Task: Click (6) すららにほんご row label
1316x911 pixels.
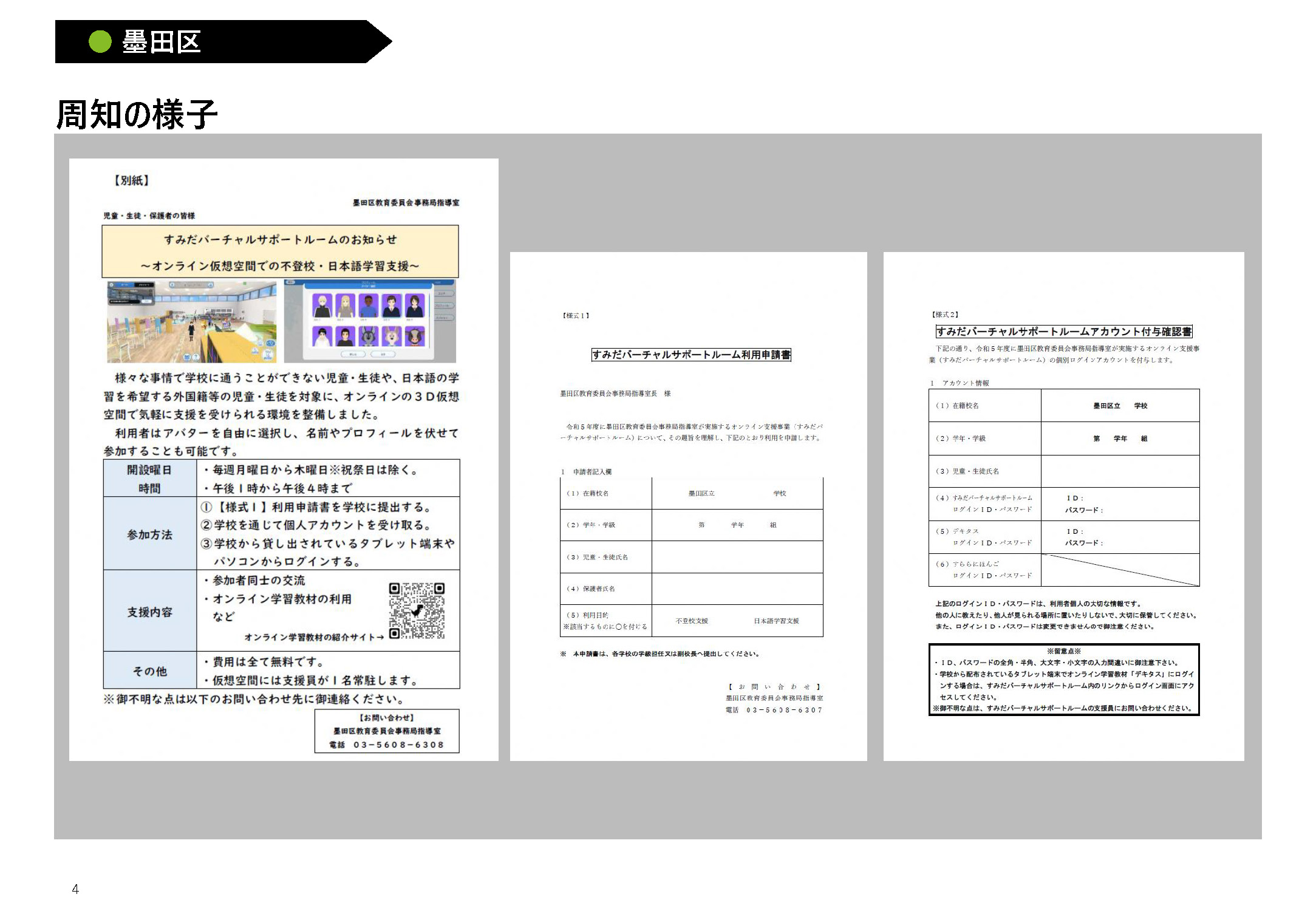Action: [x=985, y=570]
